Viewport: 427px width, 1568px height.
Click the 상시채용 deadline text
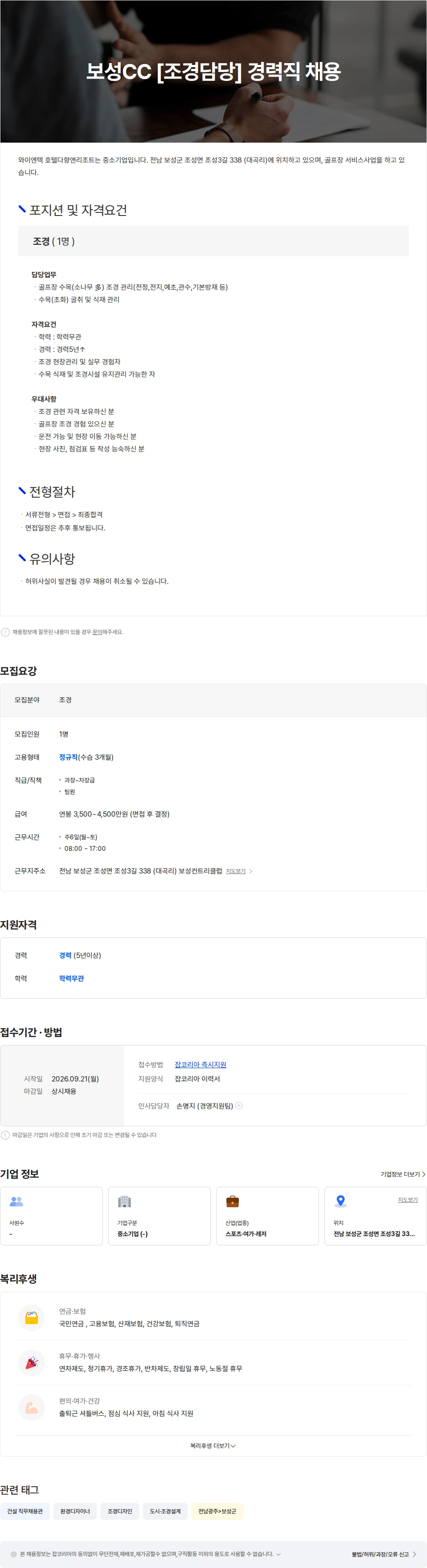click(64, 1091)
